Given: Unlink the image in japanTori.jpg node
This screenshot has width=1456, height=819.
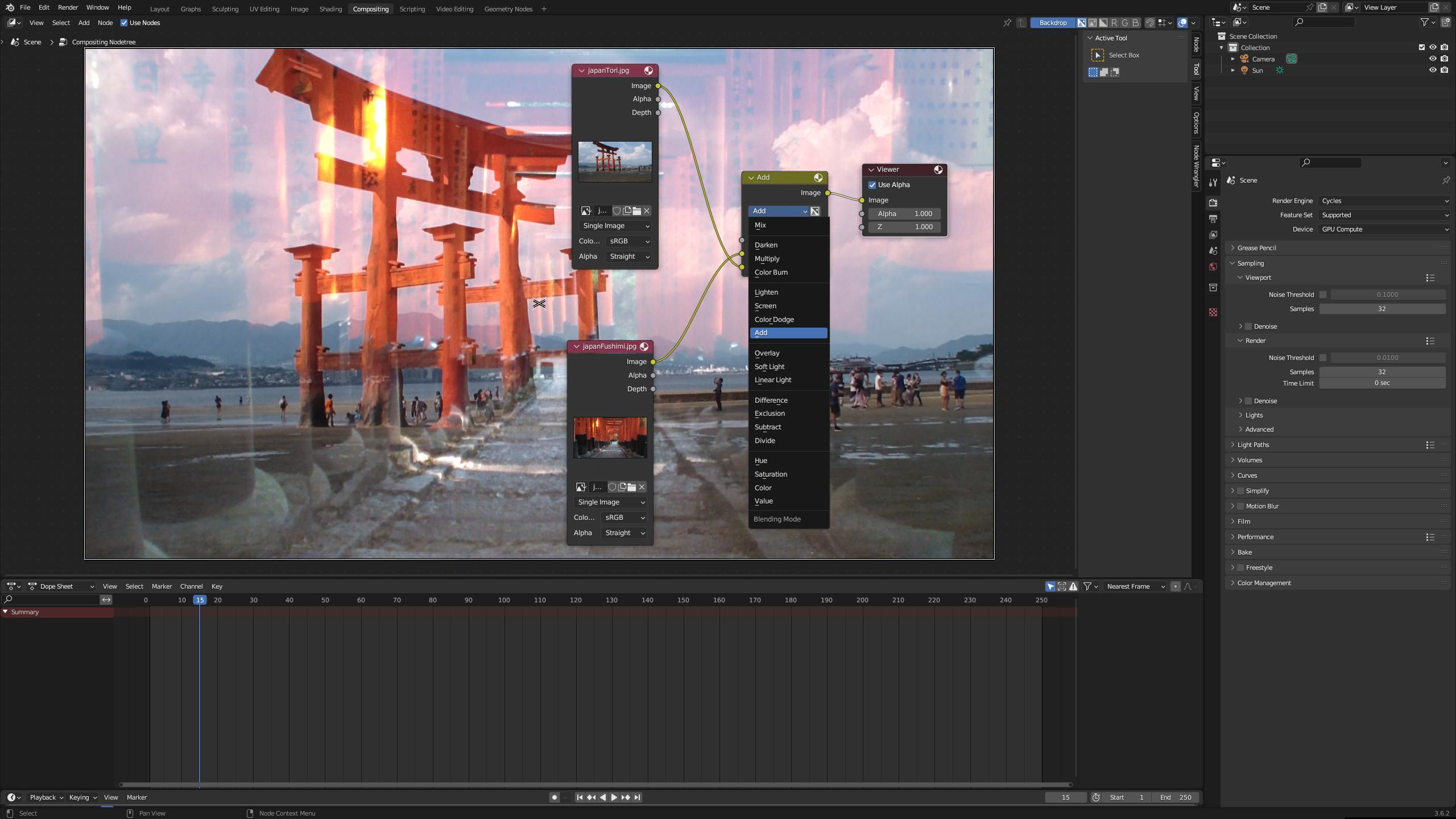Looking at the screenshot, I should coord(647,211).
